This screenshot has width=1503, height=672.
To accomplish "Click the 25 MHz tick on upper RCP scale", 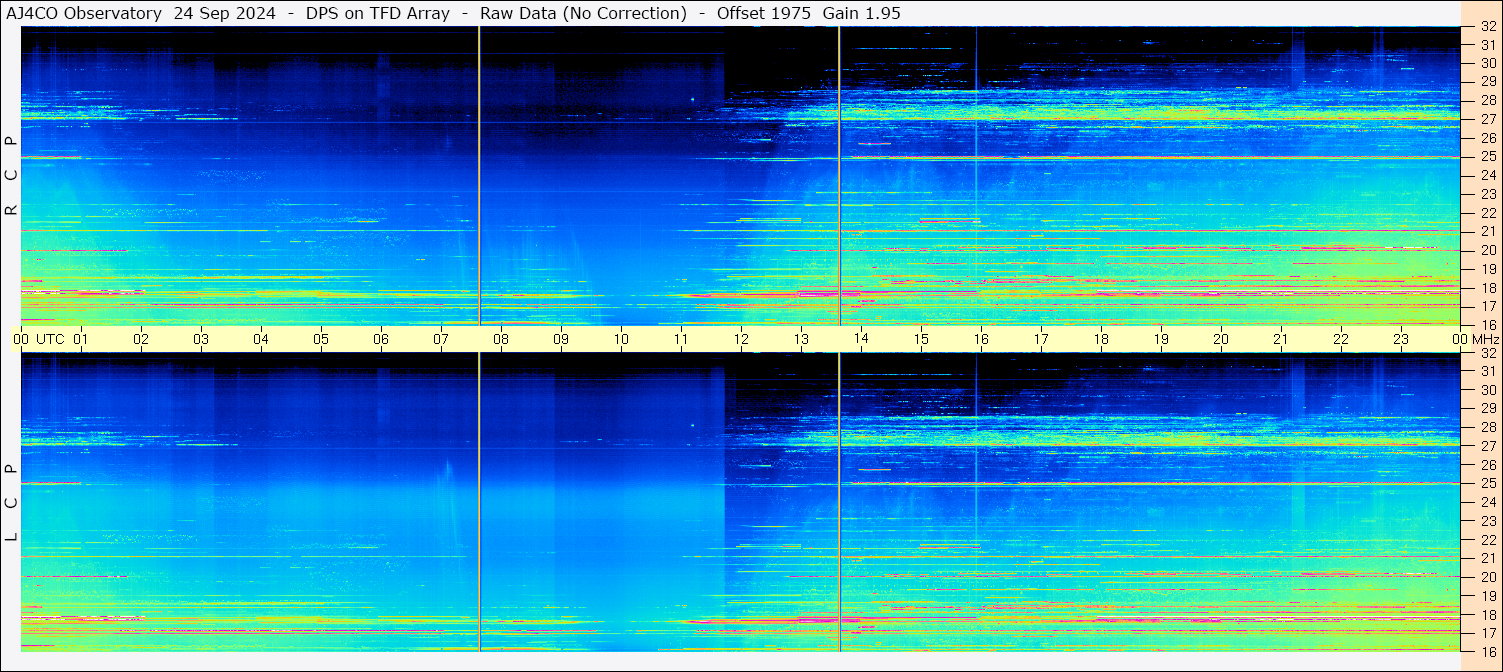I will pyautogui.click(x=1487, y=157).
